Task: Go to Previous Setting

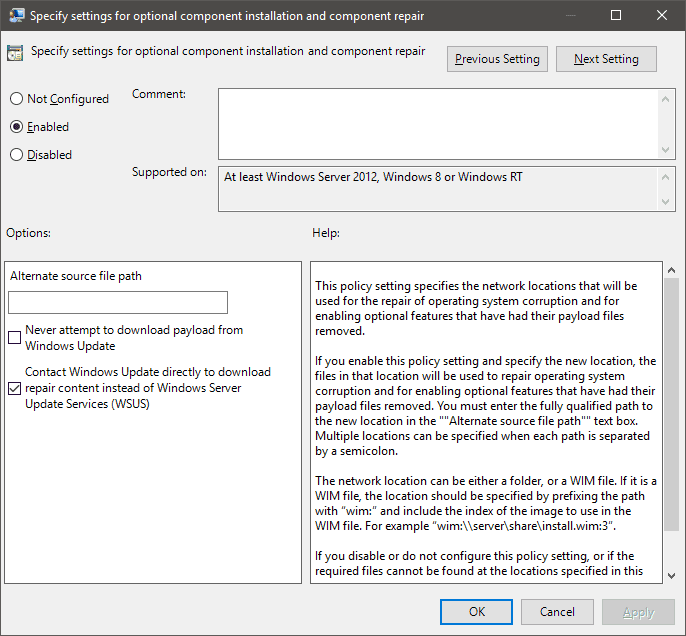Action: (497, 59)
